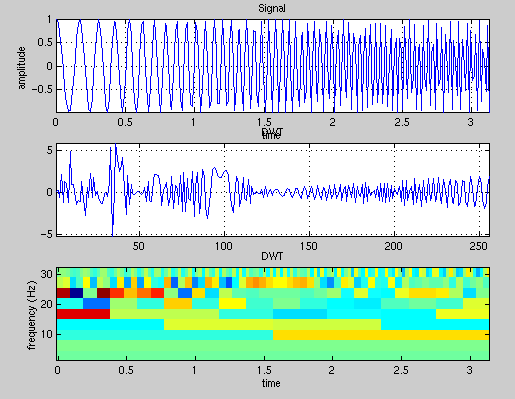Click the "DWT" title above the colored scalogram
The image size is (515, 399).
tap(272, 256)
